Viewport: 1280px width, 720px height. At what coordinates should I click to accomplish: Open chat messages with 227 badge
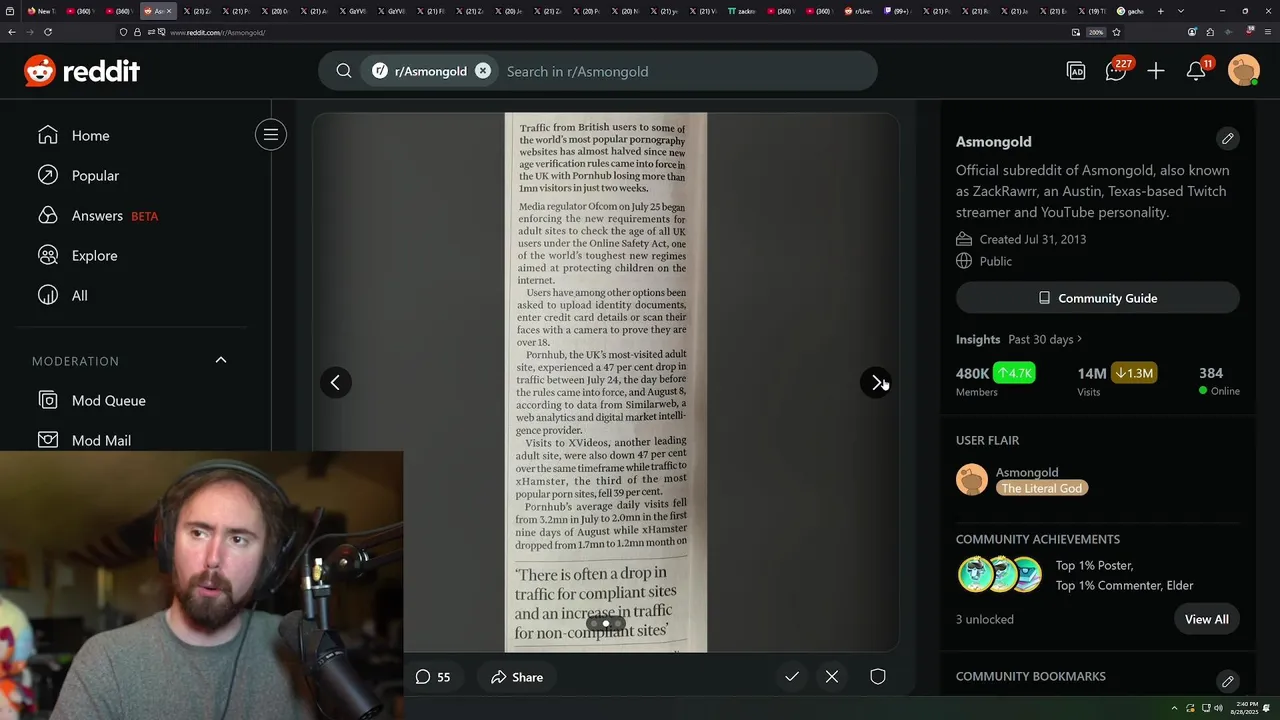coord(1116,71)
